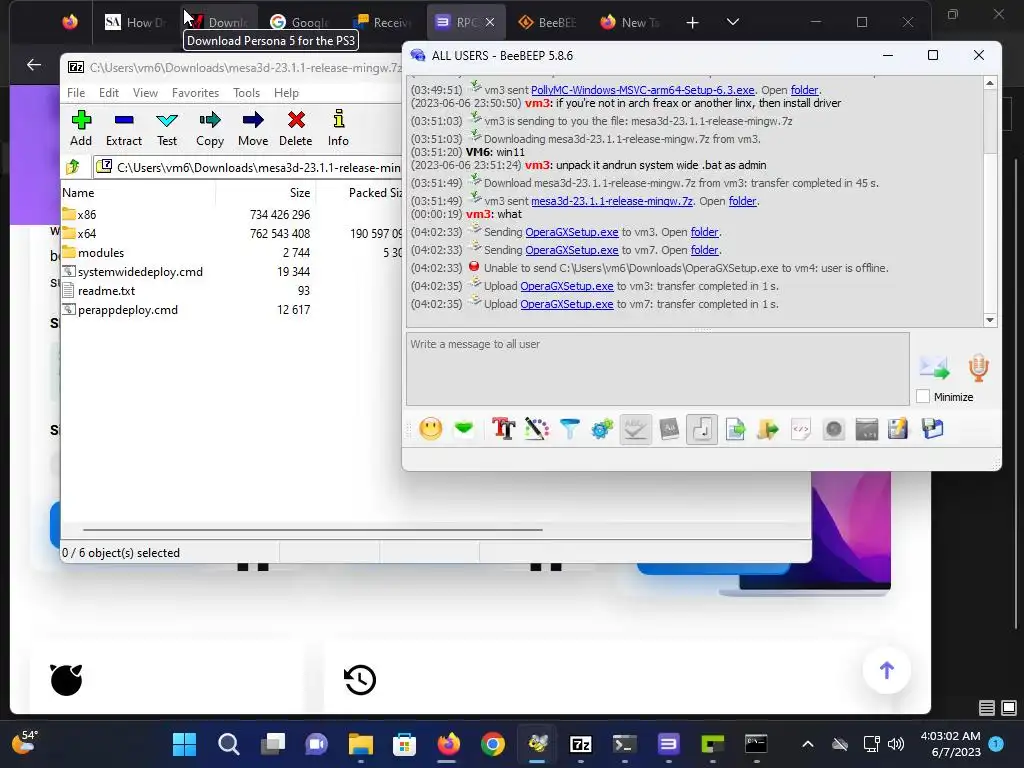Click the Copy icon in 7-Zip toolbar
The image size is (1024, 768).
coord(210,128)
